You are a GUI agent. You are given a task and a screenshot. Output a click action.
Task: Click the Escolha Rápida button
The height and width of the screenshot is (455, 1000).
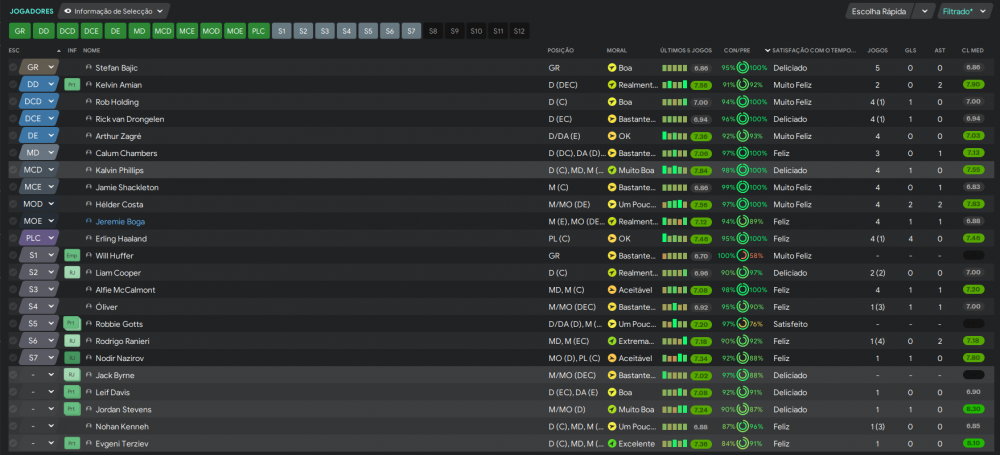879,11
